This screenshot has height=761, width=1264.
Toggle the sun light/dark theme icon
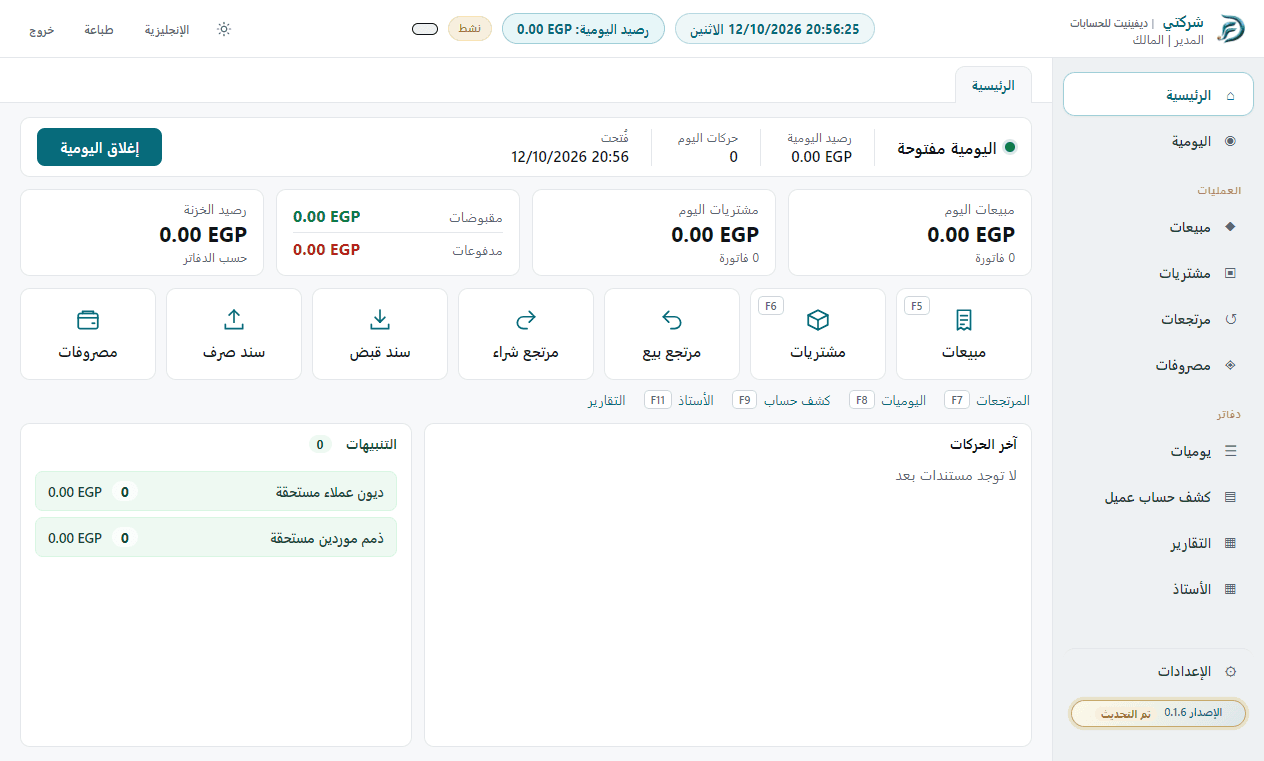point(224,29)
